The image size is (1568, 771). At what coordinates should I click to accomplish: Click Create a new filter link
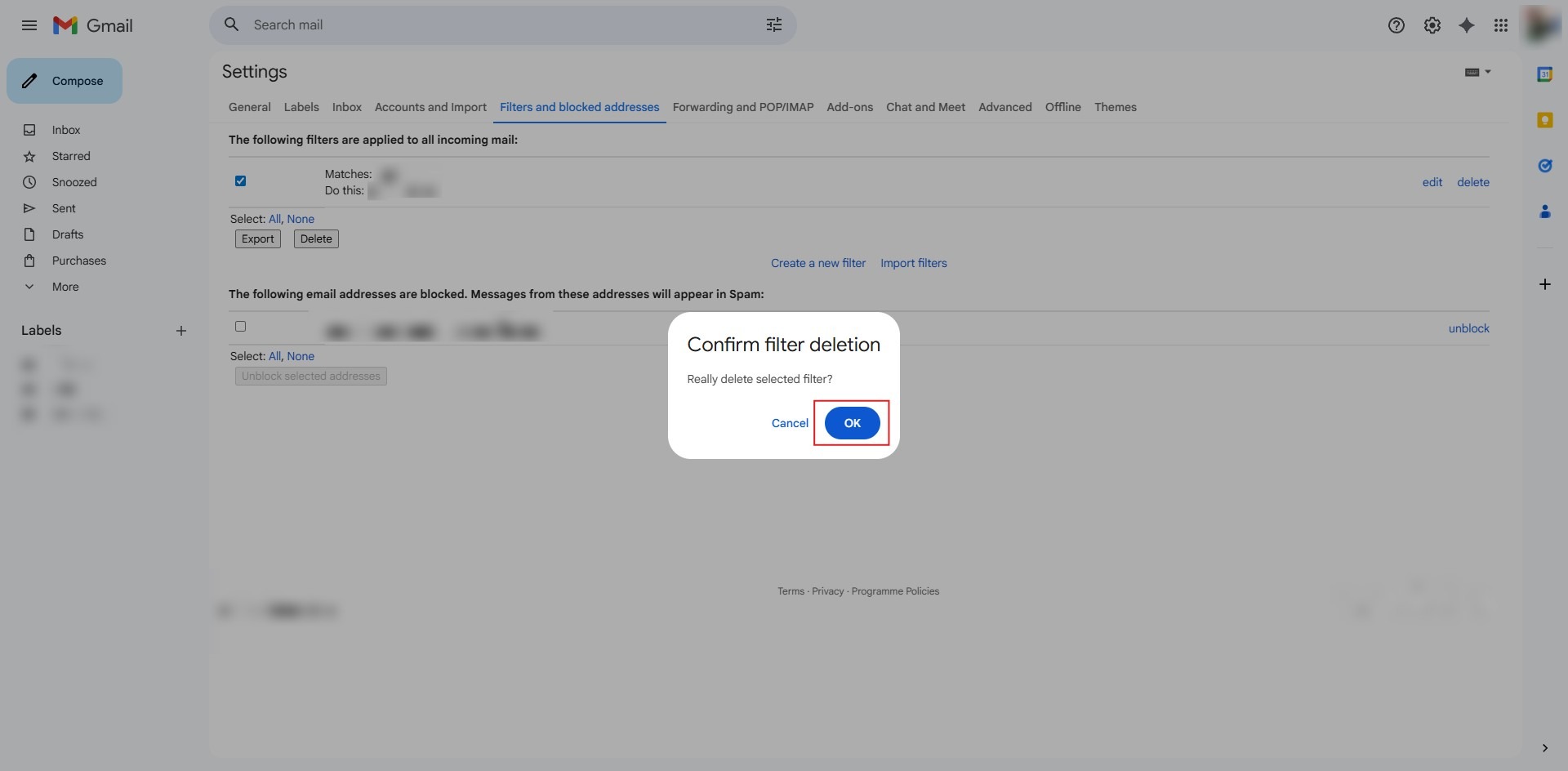[817, 263]
